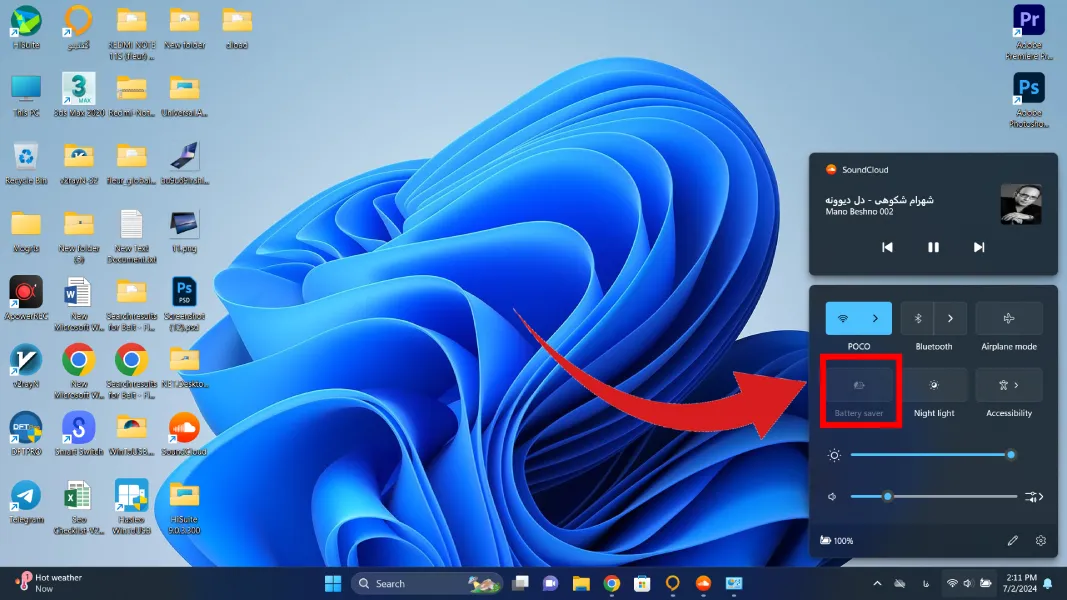Turn on Night light

(934, 385)
